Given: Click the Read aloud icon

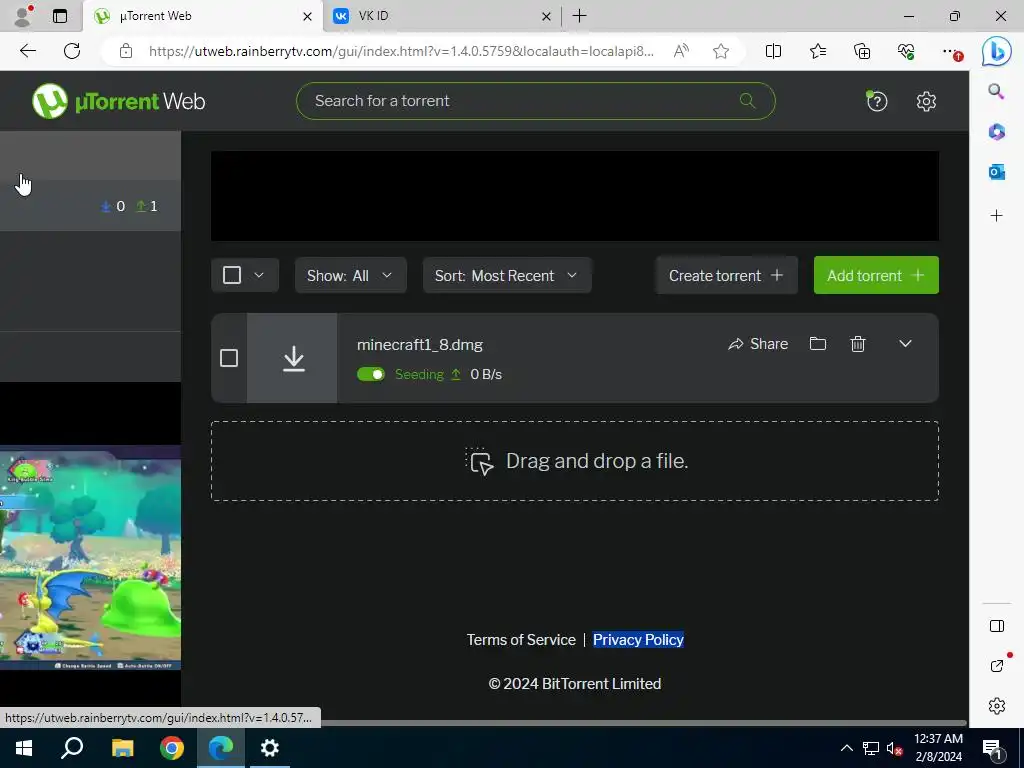Looking at the screenshot, I should tap(680, 51).
